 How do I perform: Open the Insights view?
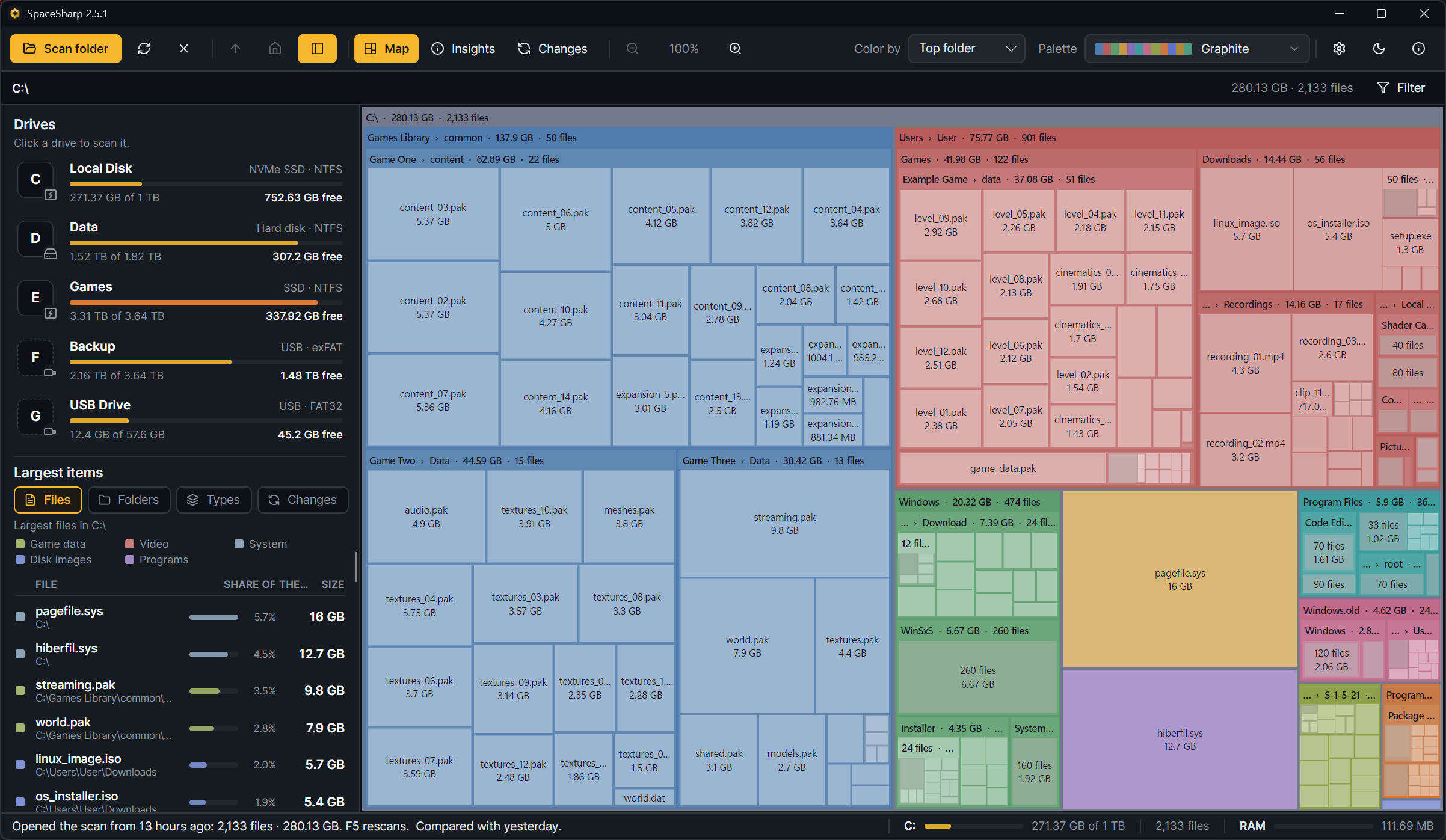click(x=463, y=49)
